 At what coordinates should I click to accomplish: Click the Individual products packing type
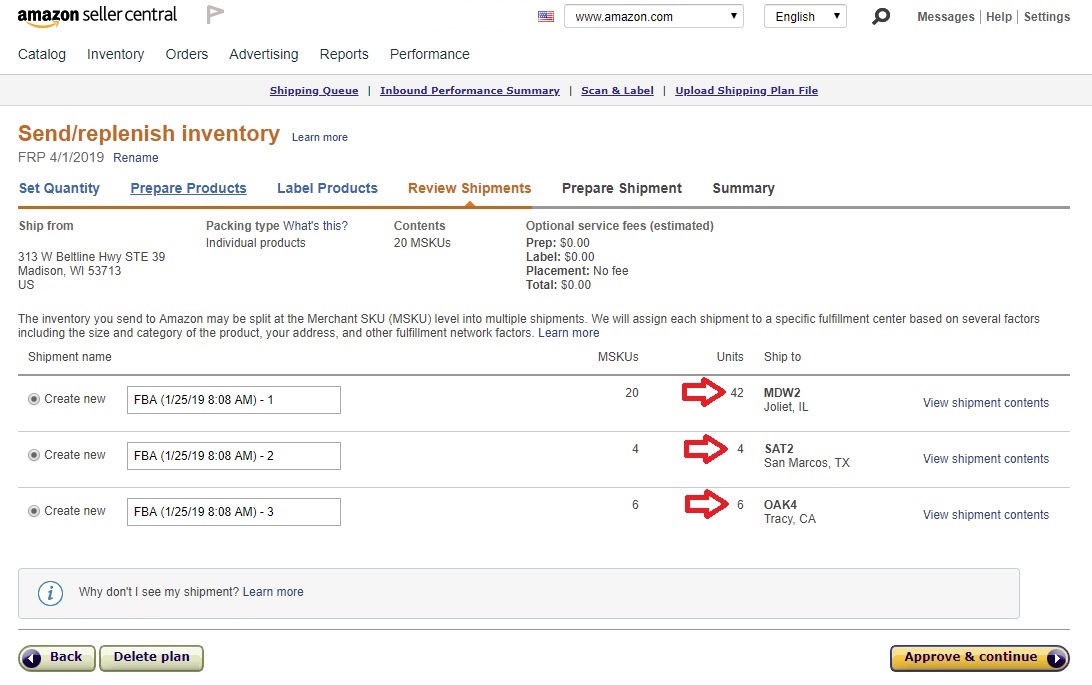click(x=256, y=243)
